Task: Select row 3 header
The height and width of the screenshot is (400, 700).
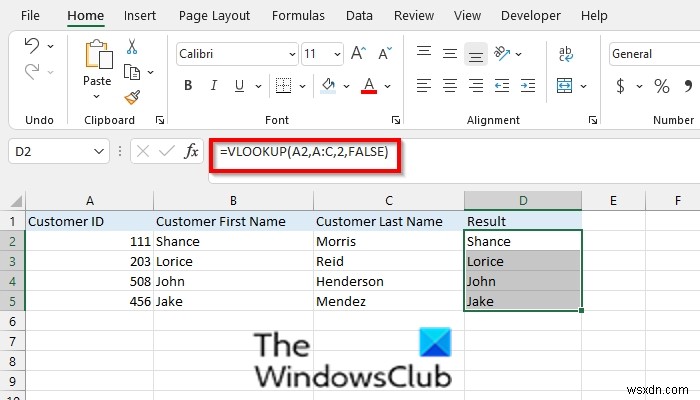Action: coord(12,261)
